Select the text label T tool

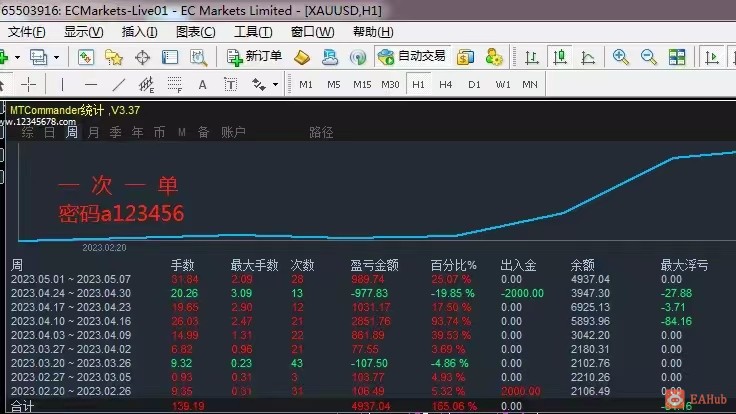click(x=230, y=84)
